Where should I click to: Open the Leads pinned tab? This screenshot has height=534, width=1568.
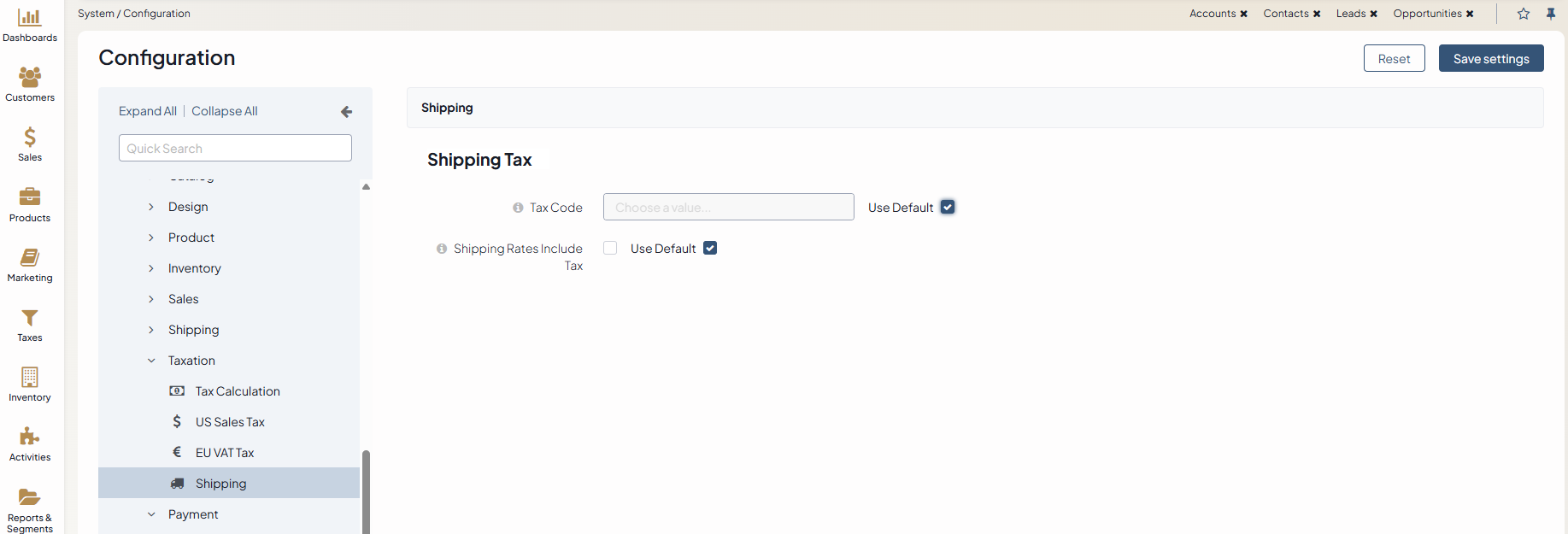(1351, 14)
